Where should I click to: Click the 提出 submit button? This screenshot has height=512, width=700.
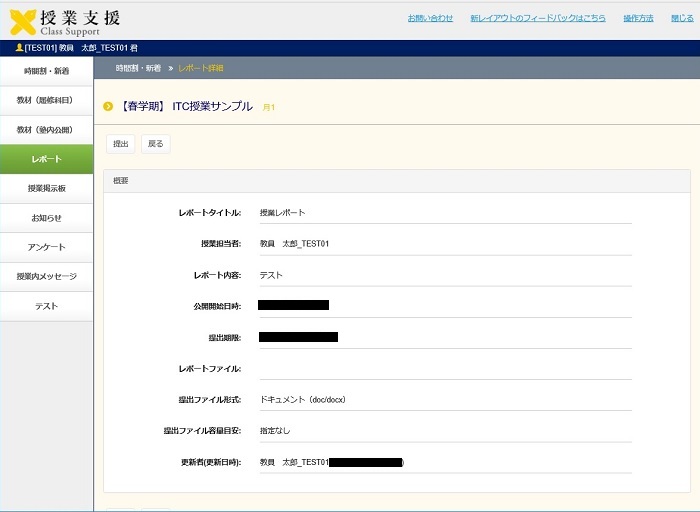pyautogui.click(x=120, y=144)
